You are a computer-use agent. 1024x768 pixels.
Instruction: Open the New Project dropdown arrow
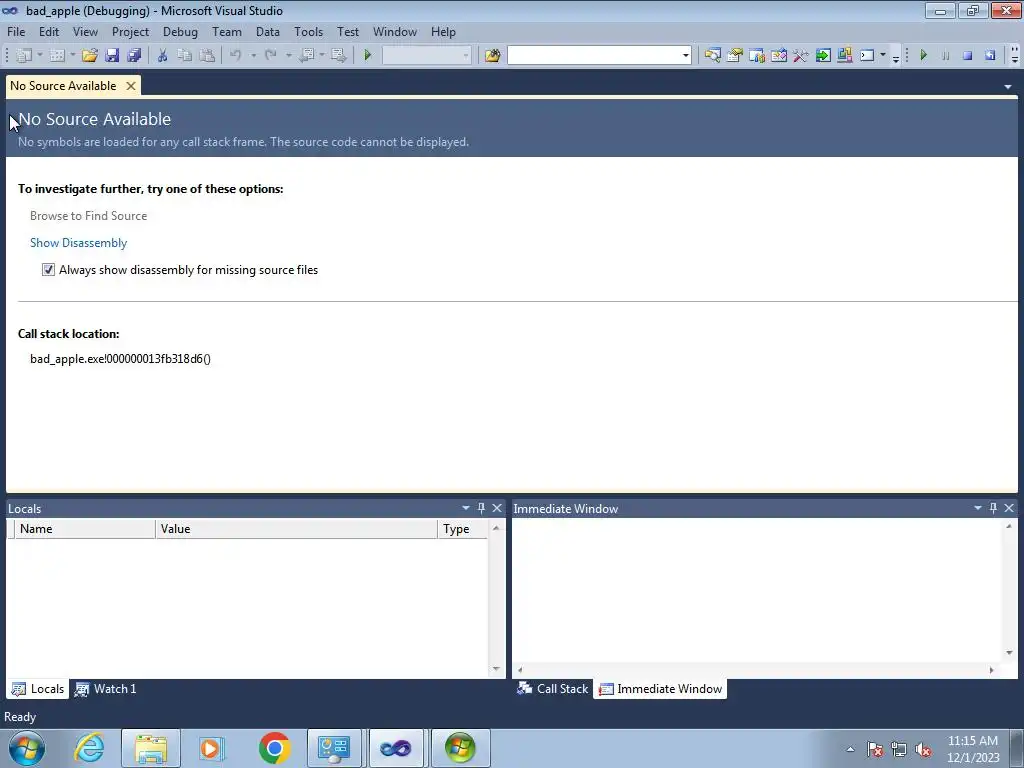pos(39,56)
